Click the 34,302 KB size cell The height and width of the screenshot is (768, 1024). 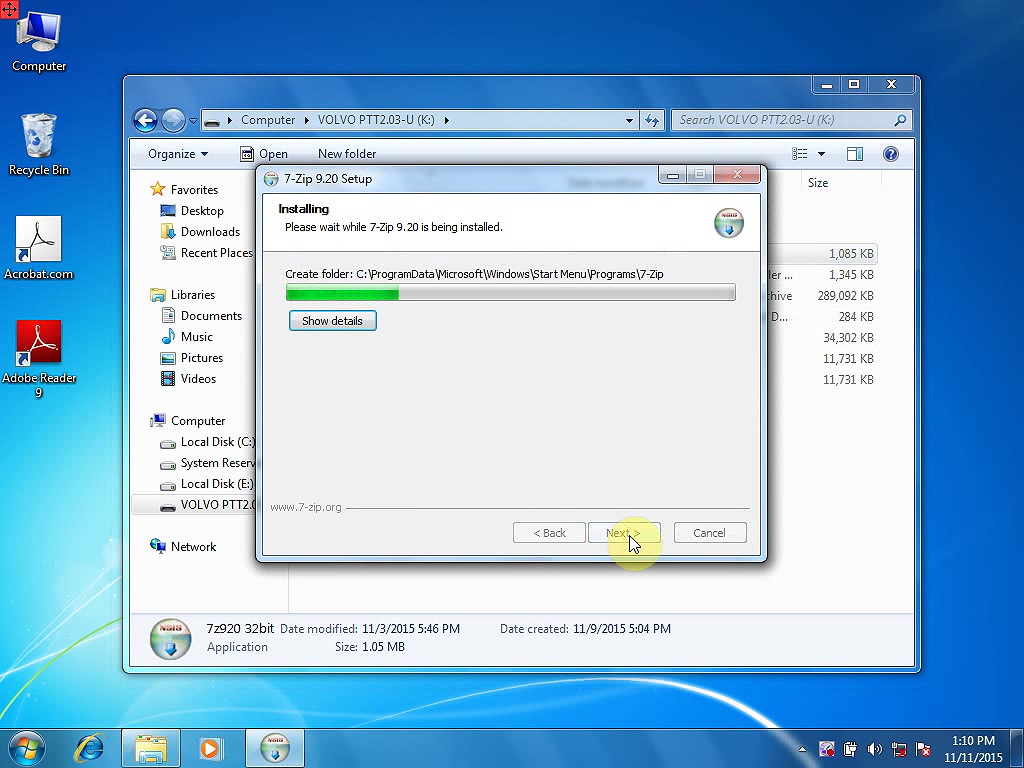click(x=848, y=338)
